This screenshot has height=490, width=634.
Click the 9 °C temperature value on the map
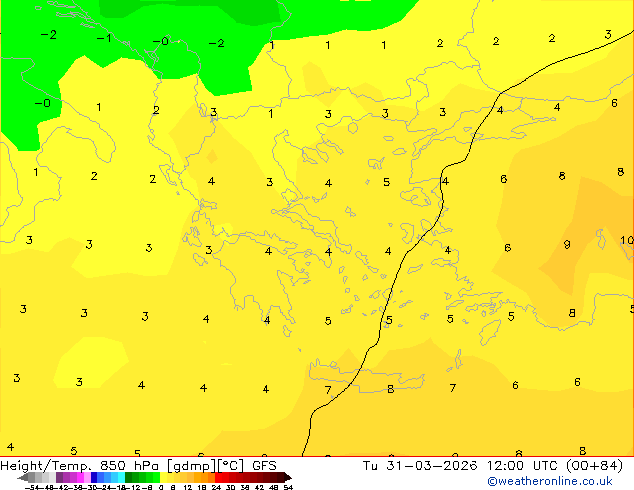[567, 244]
